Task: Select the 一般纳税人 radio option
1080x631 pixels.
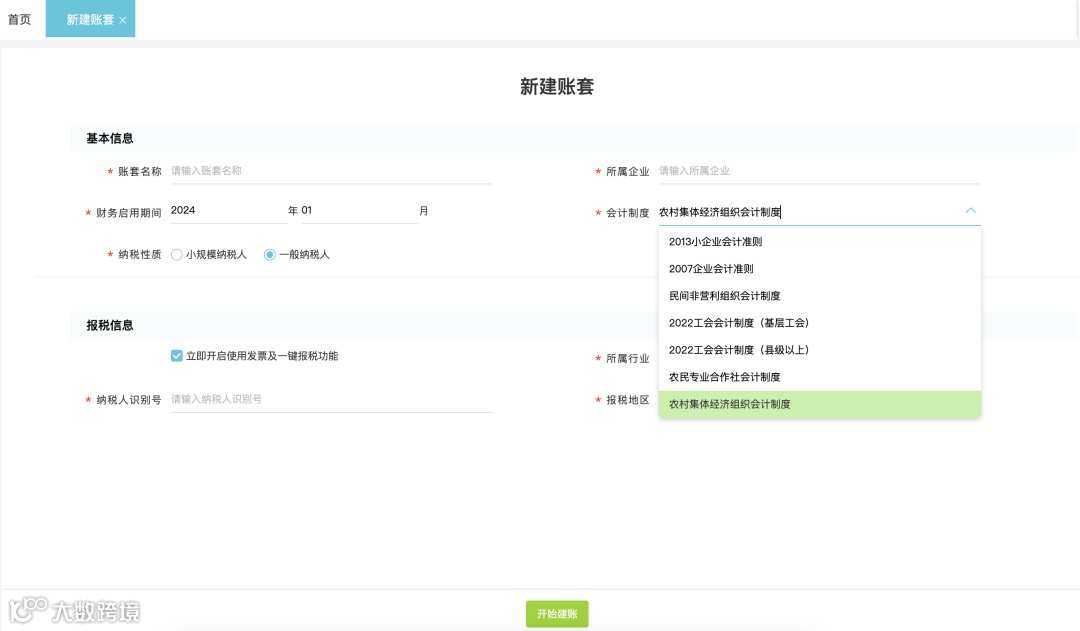Action: (270, 255)
